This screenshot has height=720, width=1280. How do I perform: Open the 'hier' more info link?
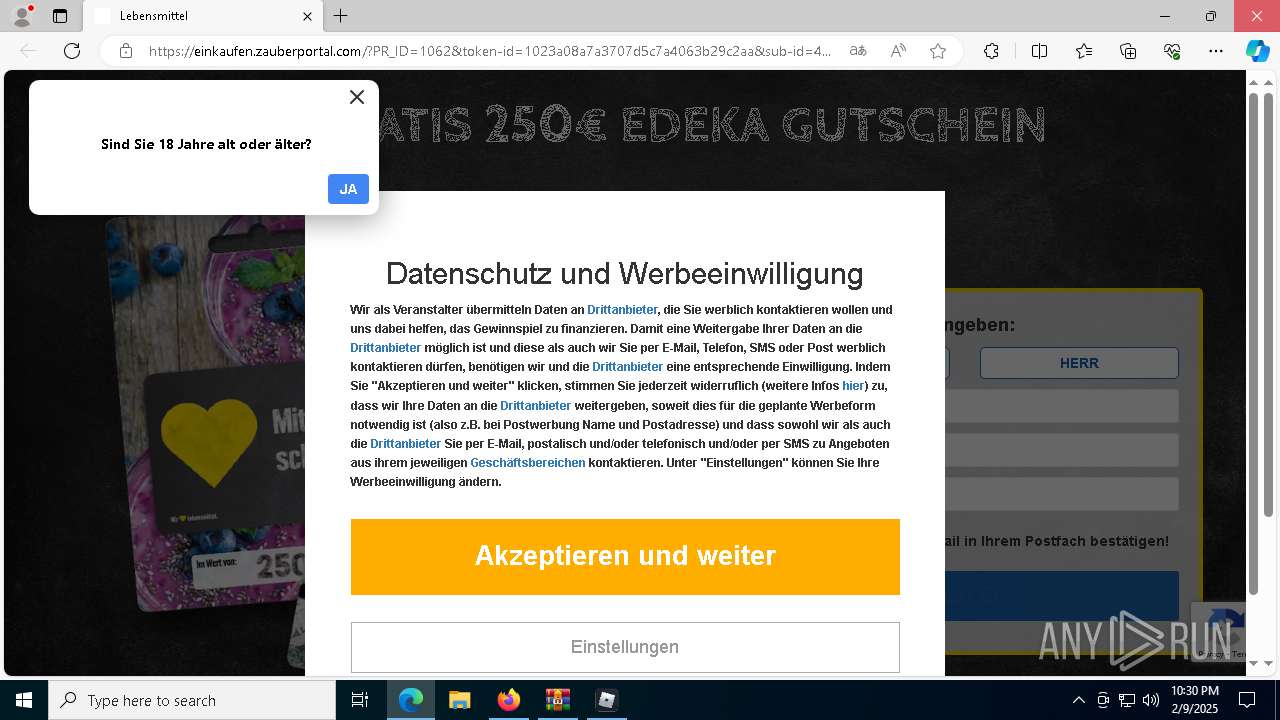tap(853, 386)
